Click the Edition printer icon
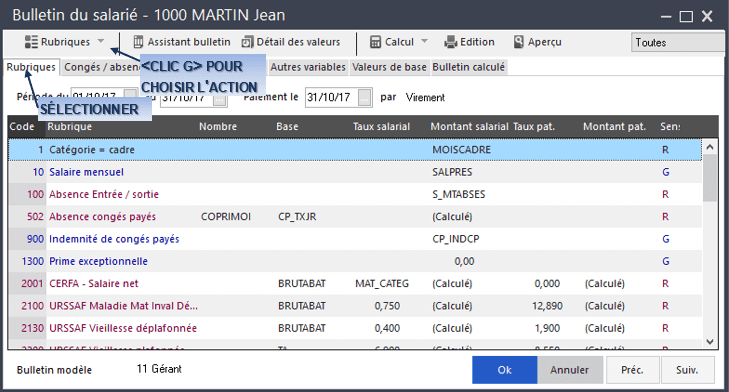 [451, 42]
